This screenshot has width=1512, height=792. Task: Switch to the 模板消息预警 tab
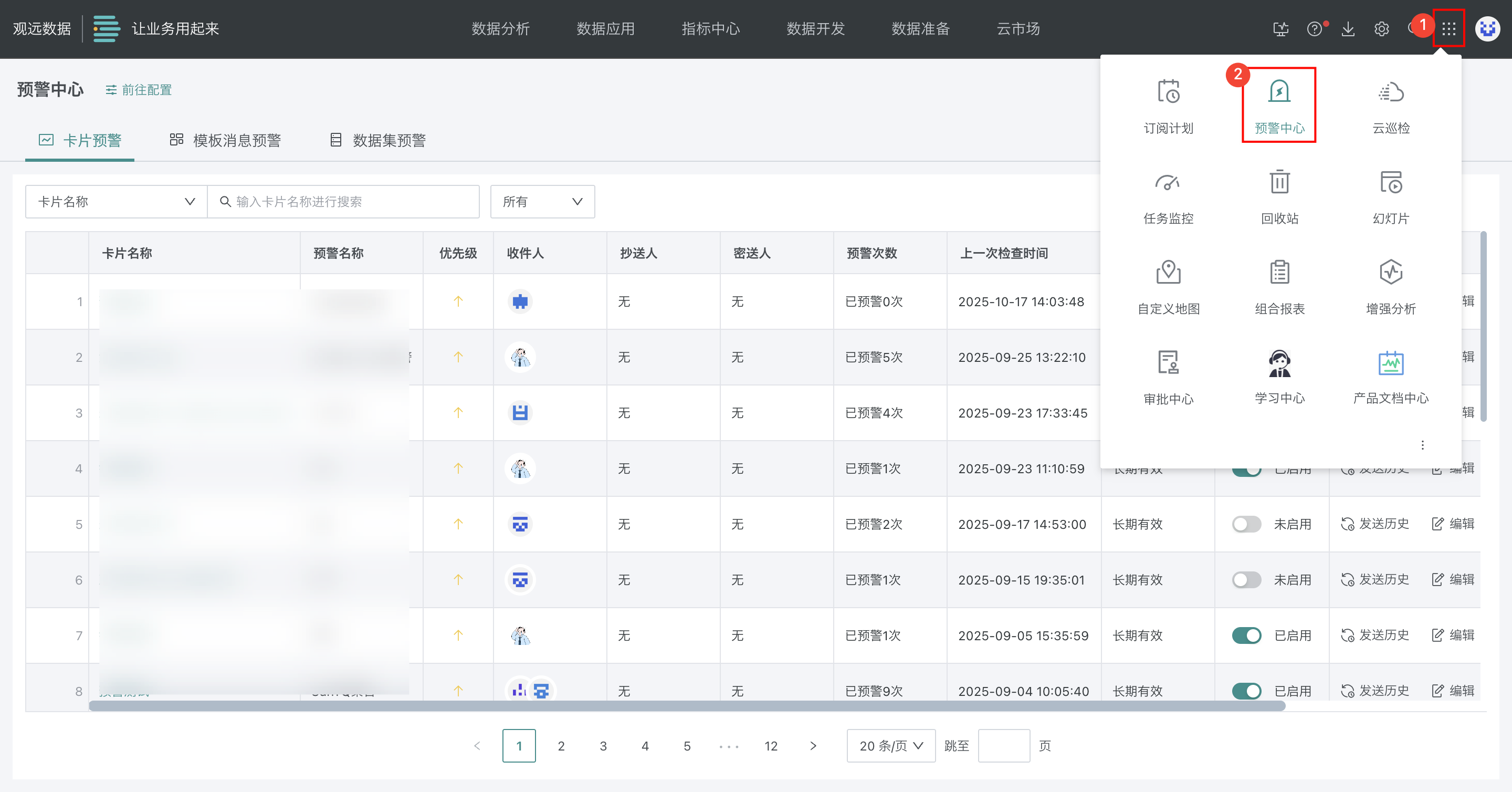tap(225, 140)
